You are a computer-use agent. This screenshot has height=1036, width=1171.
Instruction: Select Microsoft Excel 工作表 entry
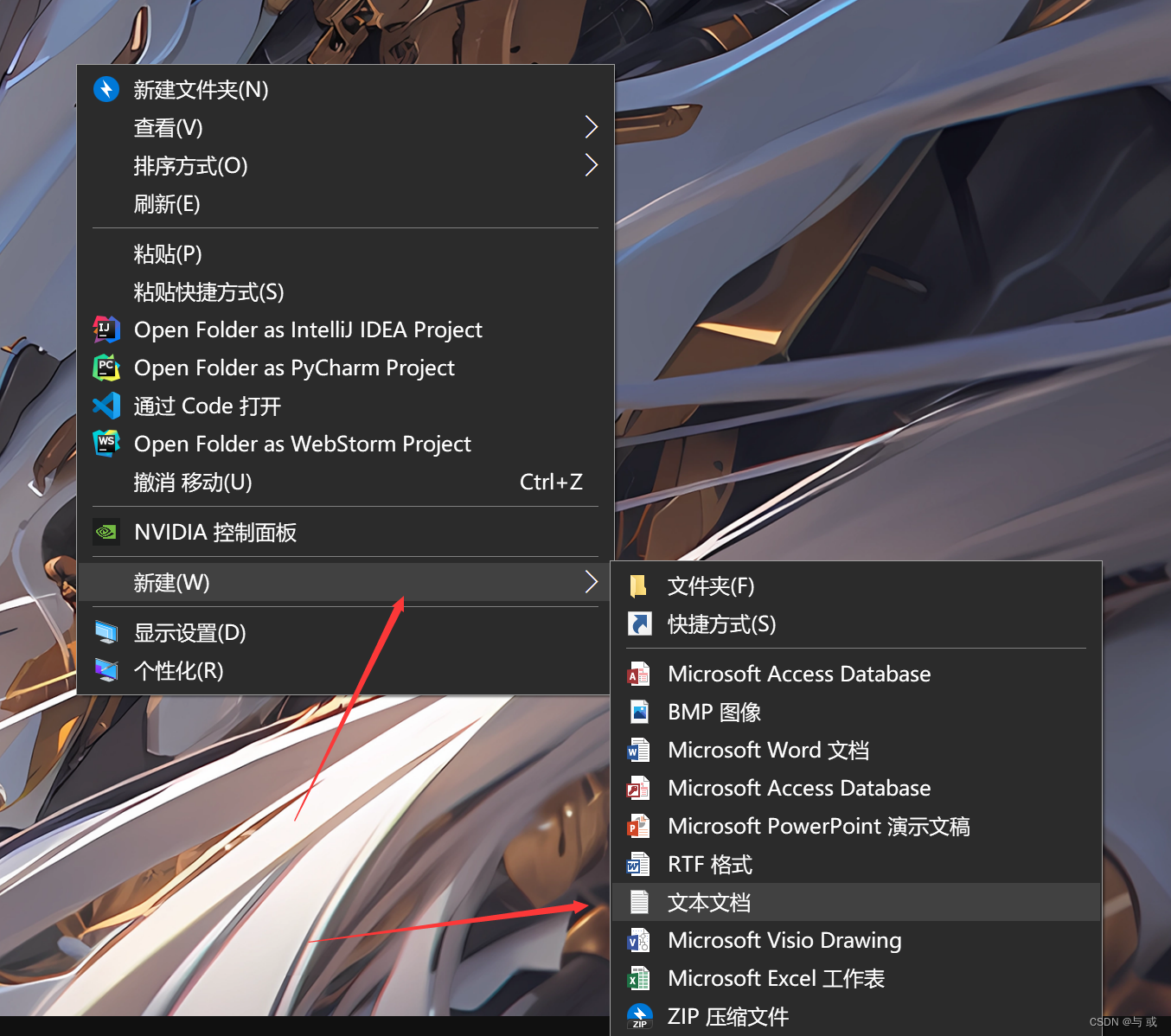tap(856, 978)
